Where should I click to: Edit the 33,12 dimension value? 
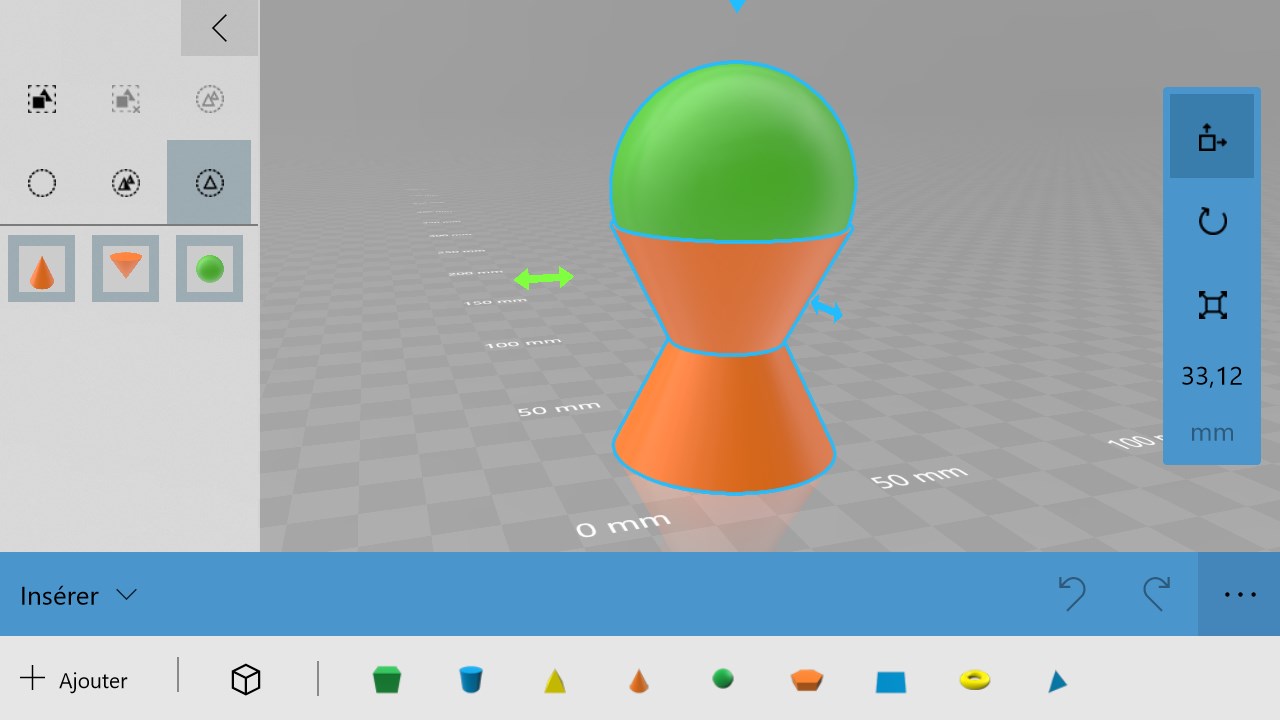click(x=1212, y=376)
